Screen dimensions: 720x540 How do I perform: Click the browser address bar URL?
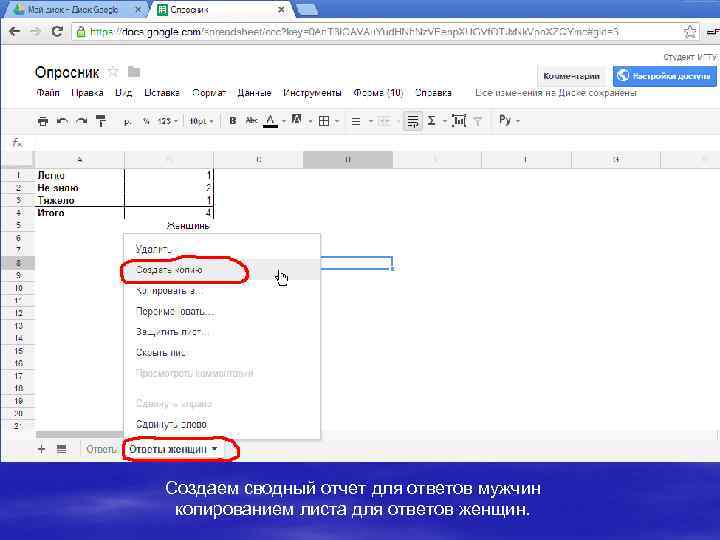coord(354,32)
